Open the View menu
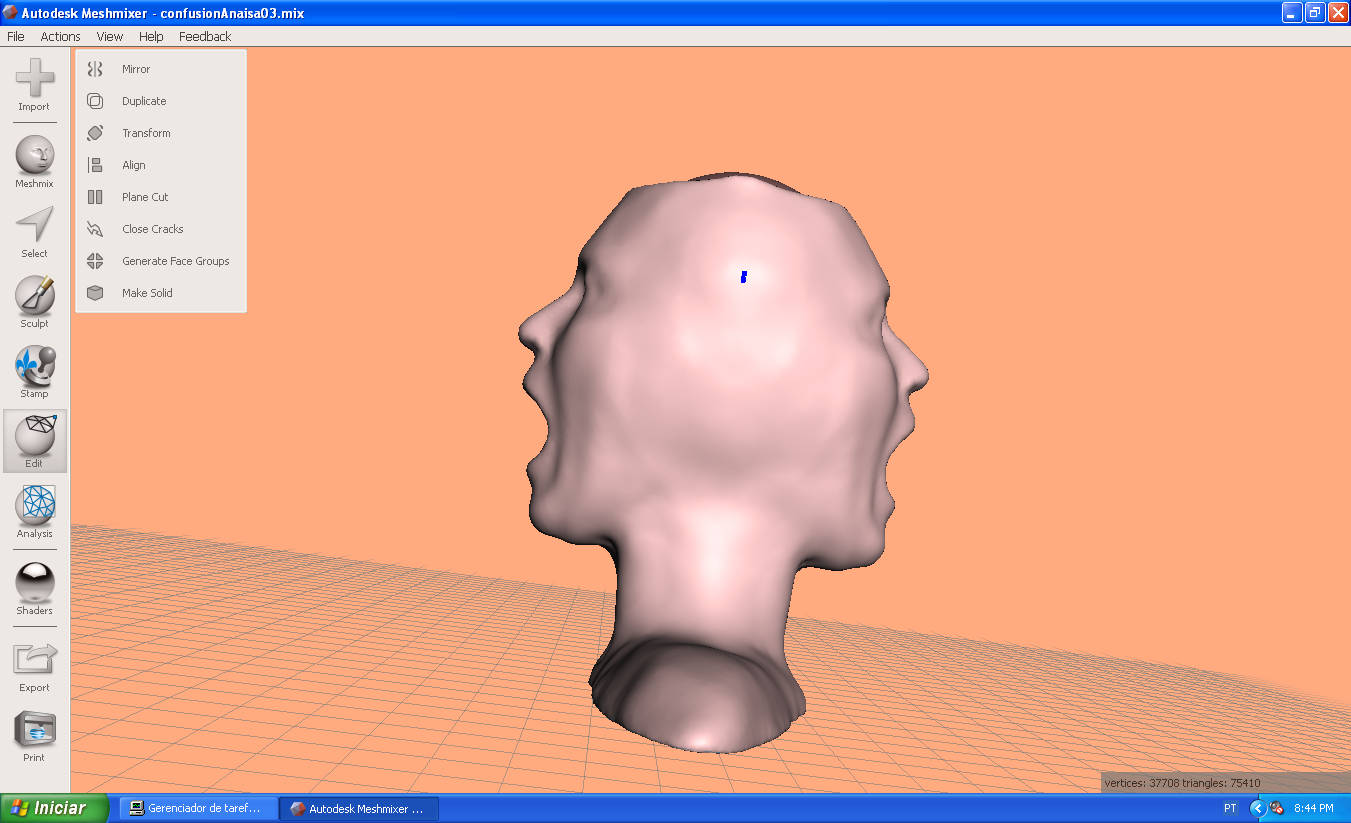1351x823 pixels. [x=110, y=36]
